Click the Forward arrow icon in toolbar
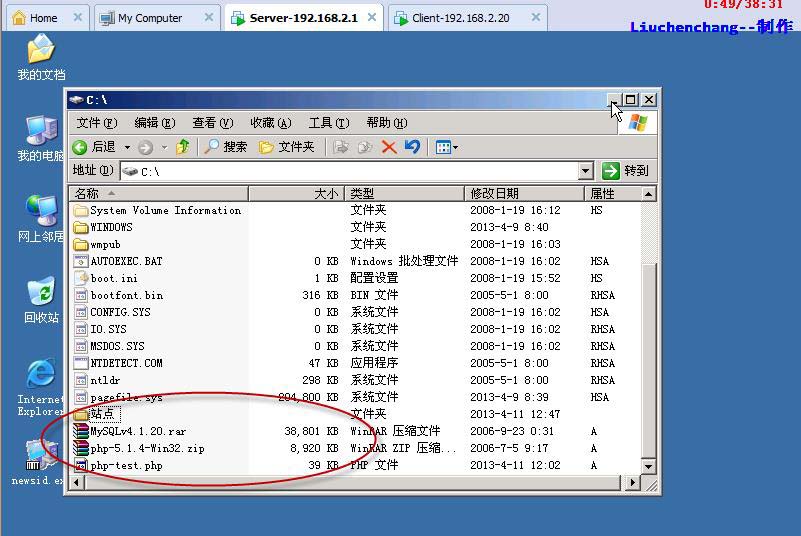 coord(146,148)
